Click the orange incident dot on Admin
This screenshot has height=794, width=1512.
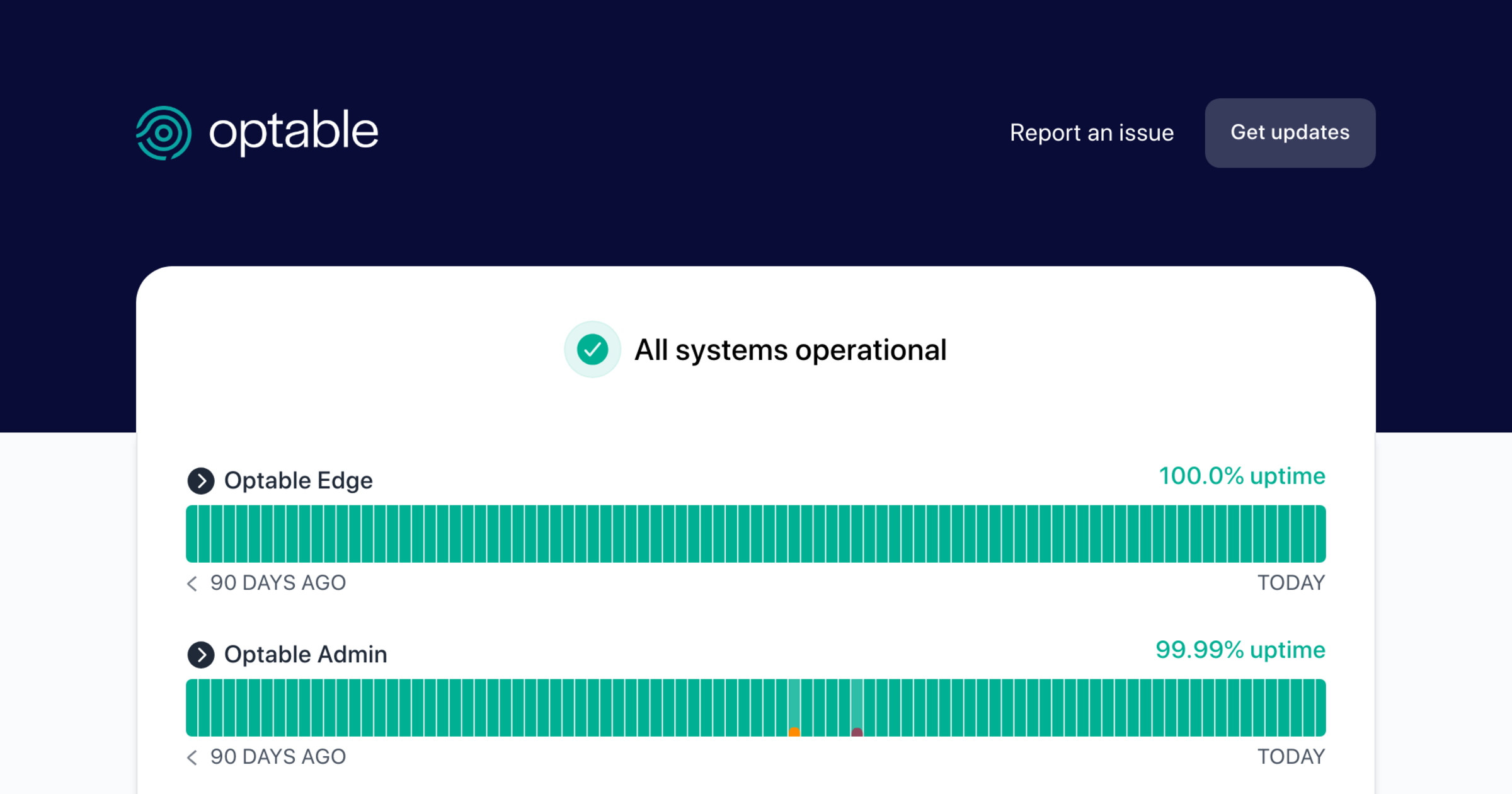tap(794, 732)
